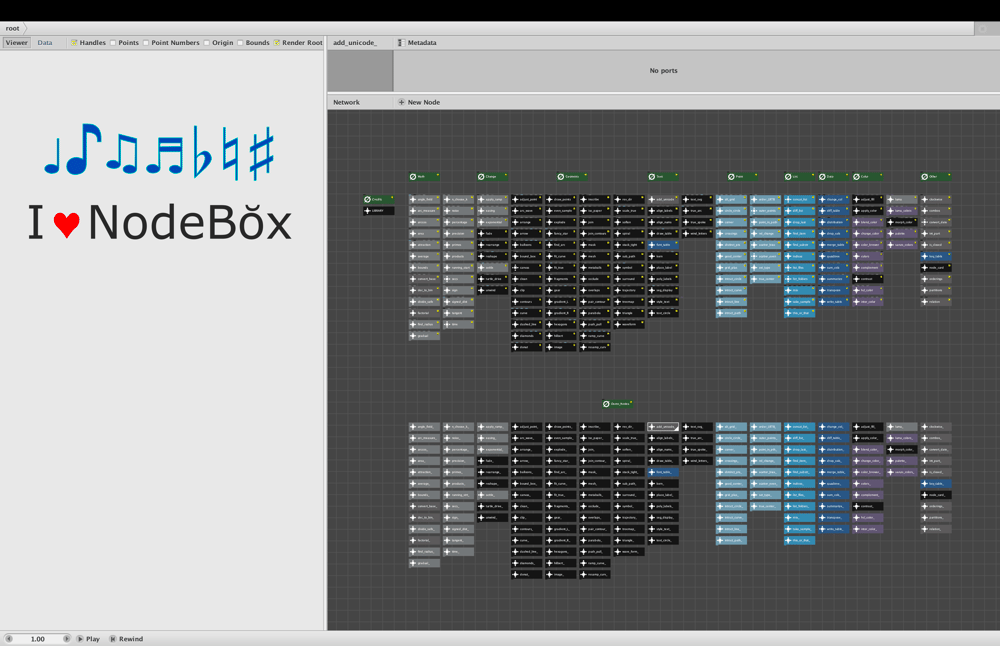
Task: Select the black LIBRARY node
Action: pos(378,210)
